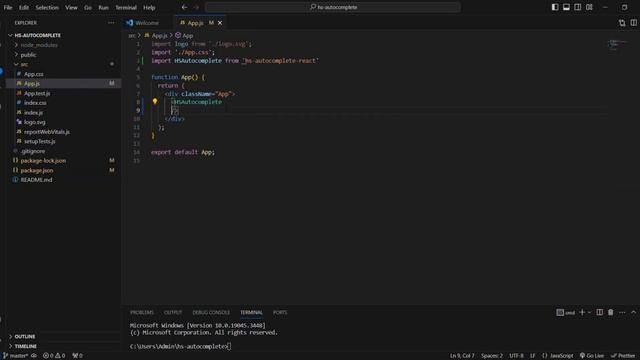This screenshot has height=360, width=640.
Task: Open README.md file
Action: point(36,180)
